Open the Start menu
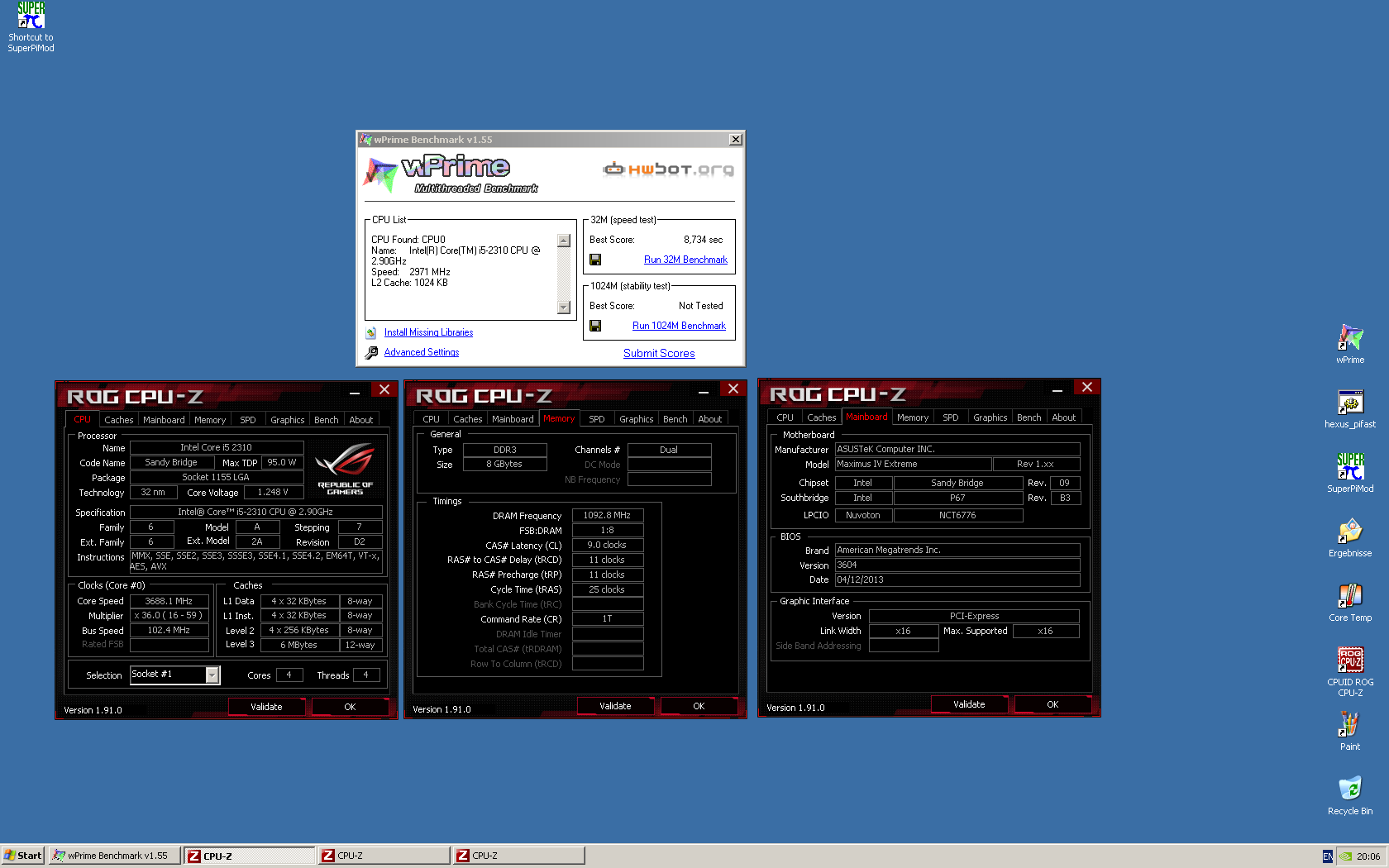This screenshot has height=868, width=1389. (22, 856)
